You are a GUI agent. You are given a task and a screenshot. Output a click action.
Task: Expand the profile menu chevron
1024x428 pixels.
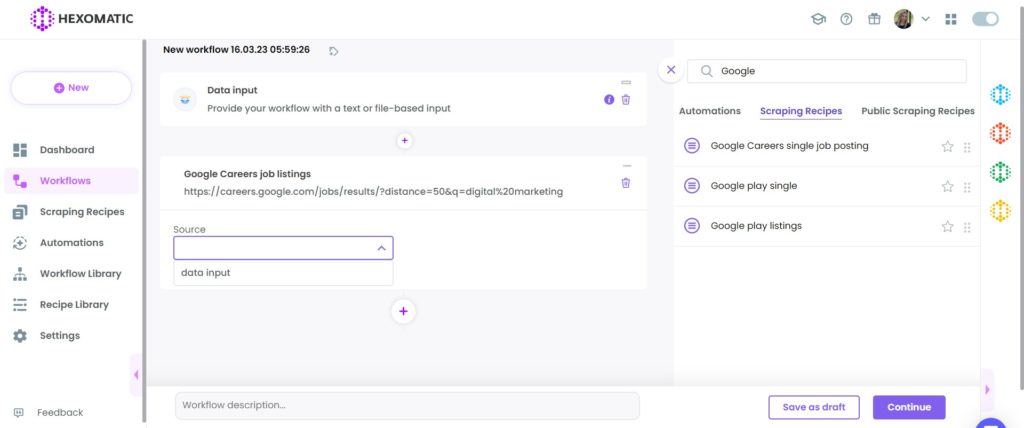coord(925,19)
